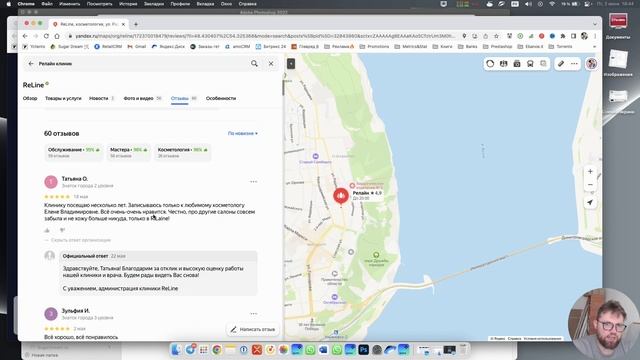Screen dimensions: 640x360
Task: Dislike Татьяна О. review with thumbs down
Action: pos(62,231)
